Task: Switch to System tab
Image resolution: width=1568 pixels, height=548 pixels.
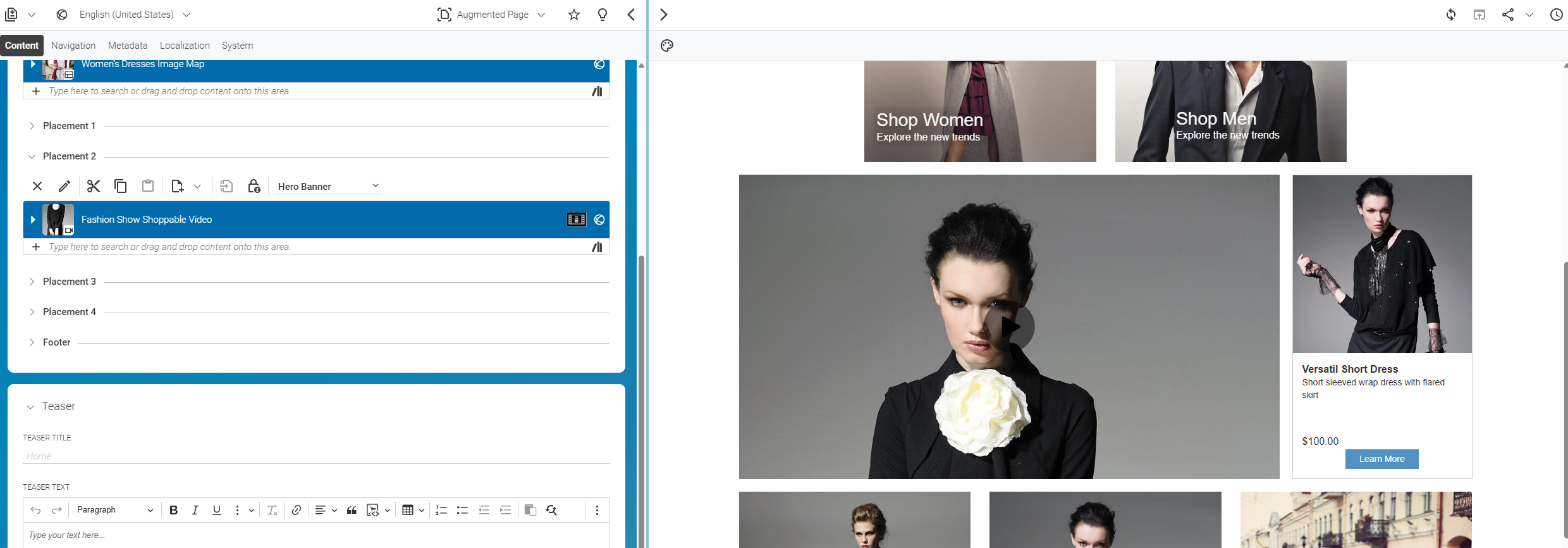Action: (x=237, y=46)
